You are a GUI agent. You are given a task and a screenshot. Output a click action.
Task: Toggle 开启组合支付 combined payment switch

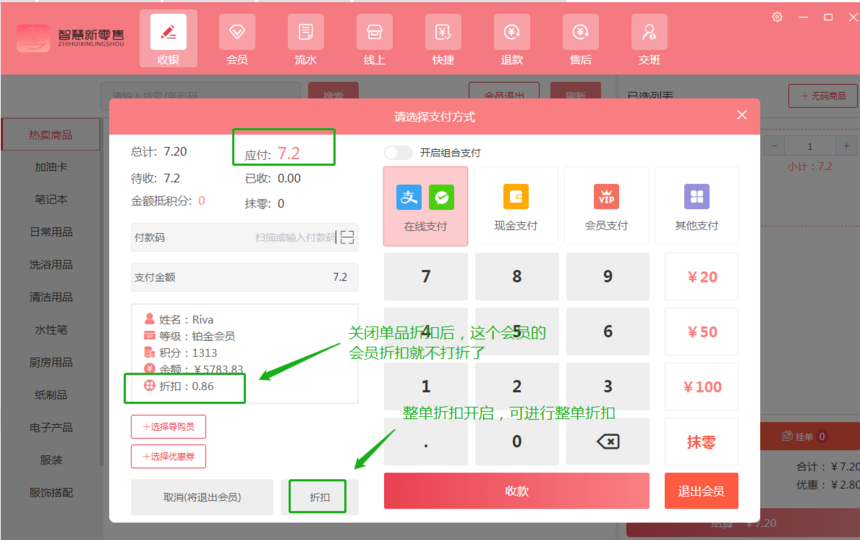pos(398,152)
